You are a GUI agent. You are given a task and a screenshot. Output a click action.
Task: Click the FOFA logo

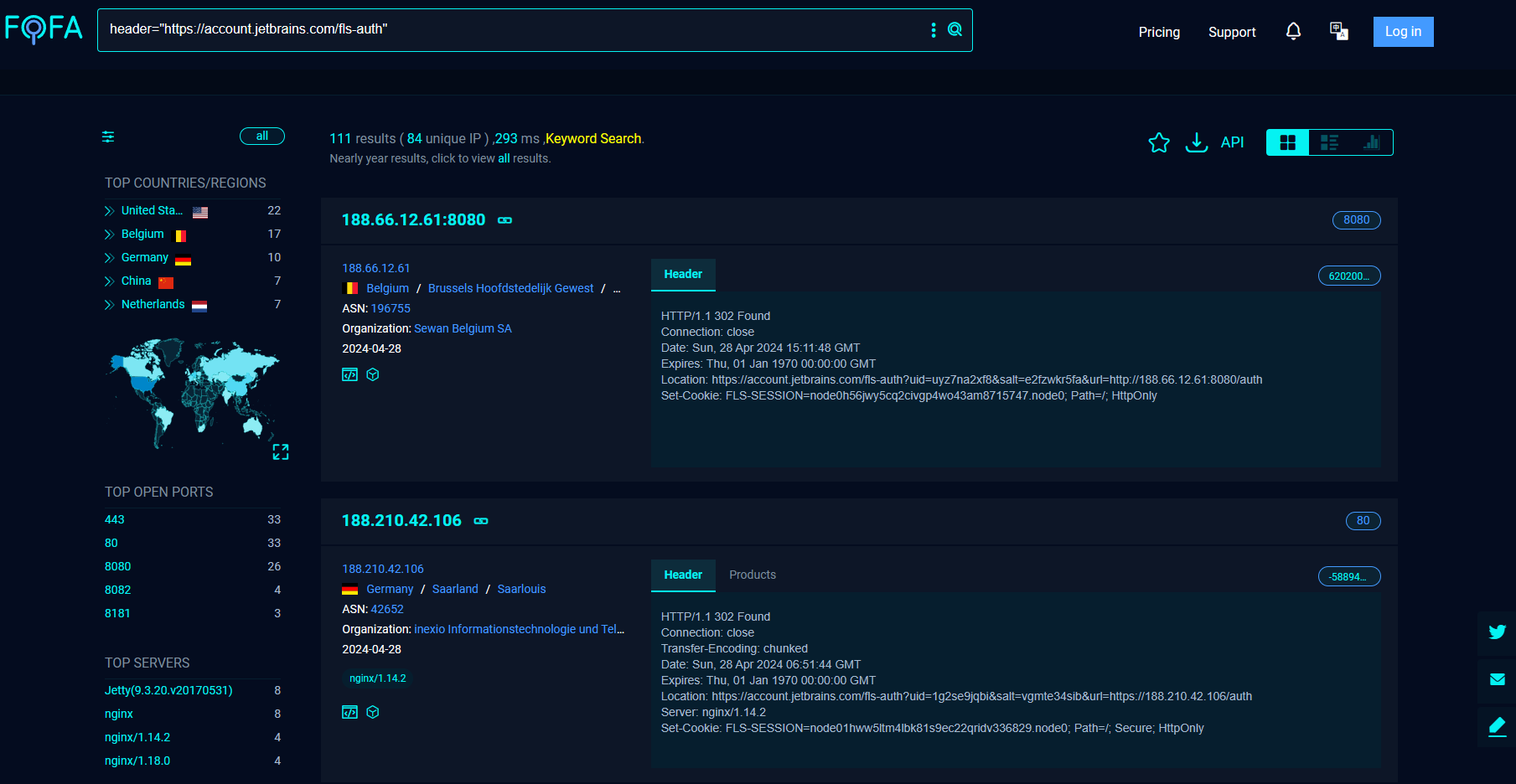(44, 29)
